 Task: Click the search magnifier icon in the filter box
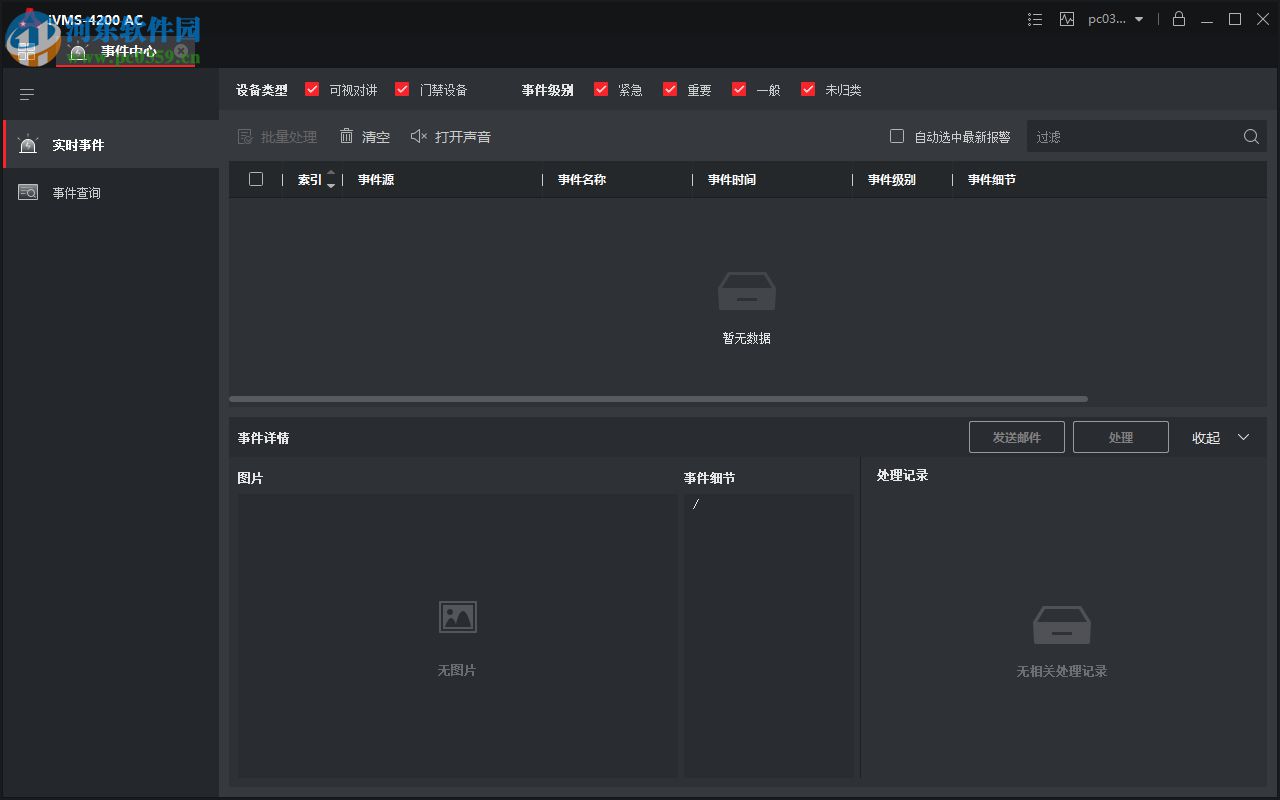pyautogui.click(x=1251, y=137)
